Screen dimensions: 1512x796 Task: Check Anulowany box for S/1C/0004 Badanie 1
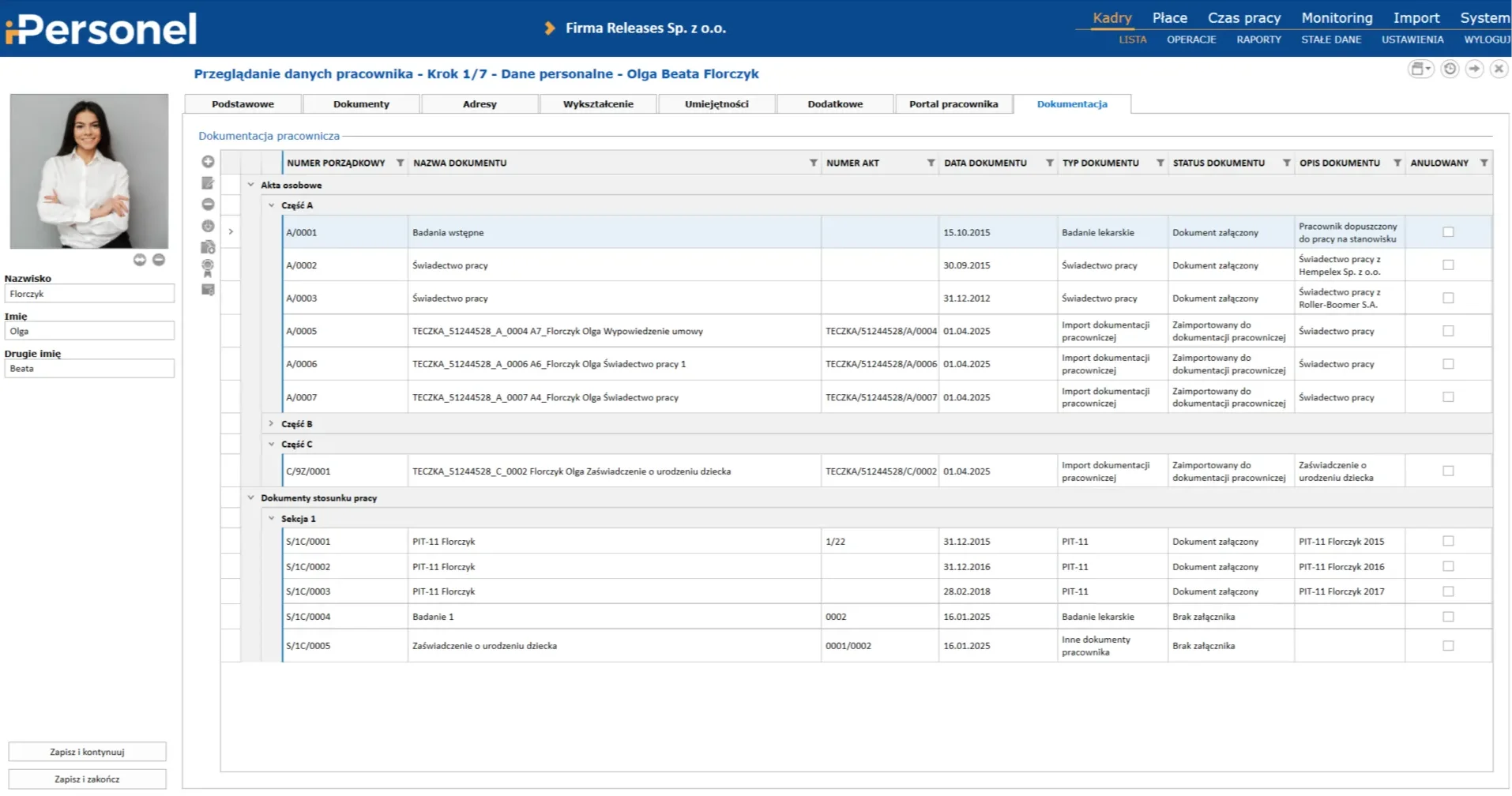pos(1448,617)
